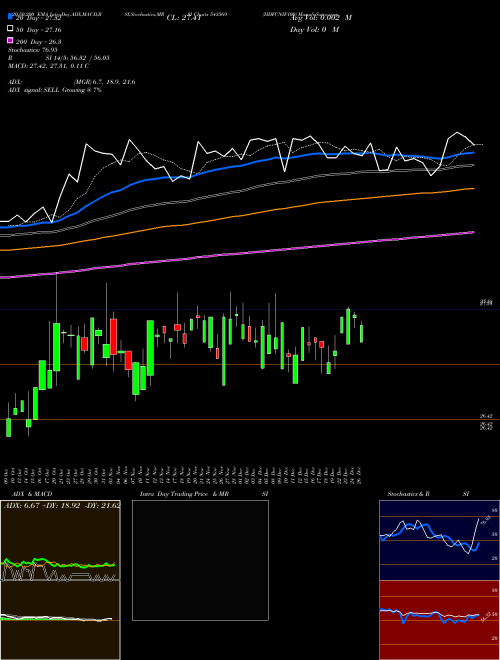Select the '20 Day - 27.32' legend text
Screen dimensions: 500x660
click(x=39, y=18)
